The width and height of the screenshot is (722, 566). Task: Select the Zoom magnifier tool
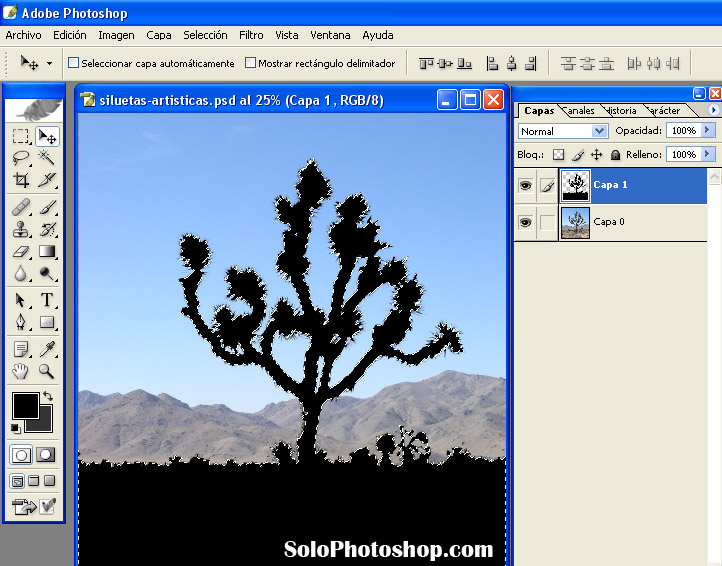click(47, 371)
